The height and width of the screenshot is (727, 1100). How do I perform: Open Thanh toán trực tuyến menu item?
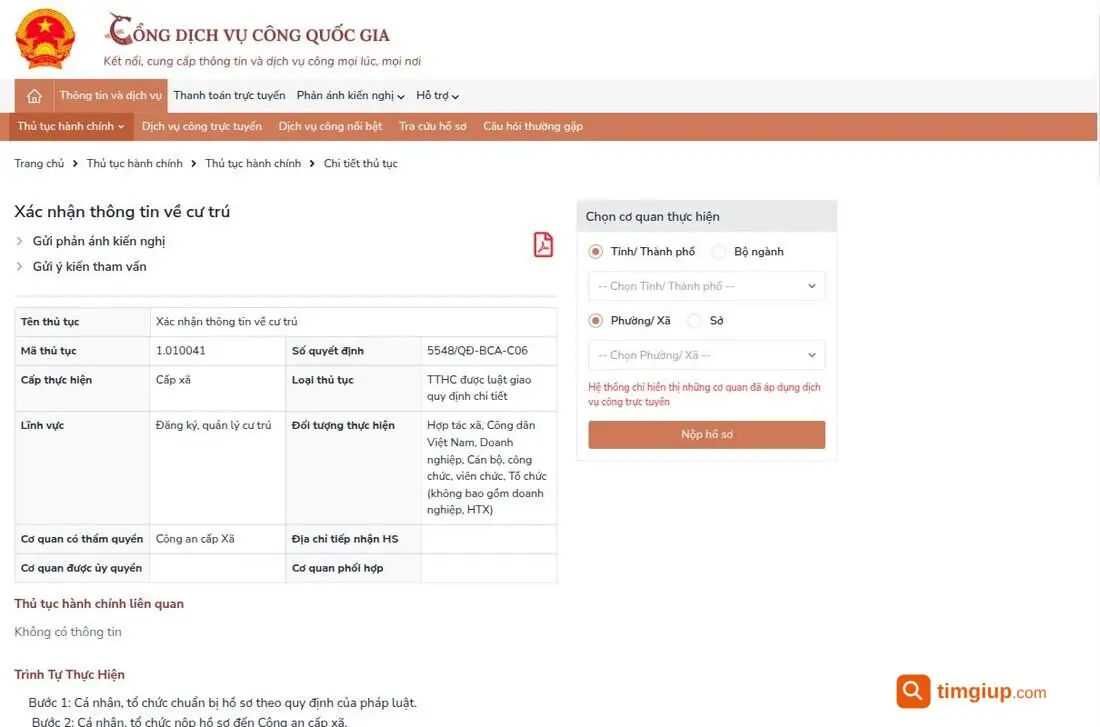coord(229,95)
